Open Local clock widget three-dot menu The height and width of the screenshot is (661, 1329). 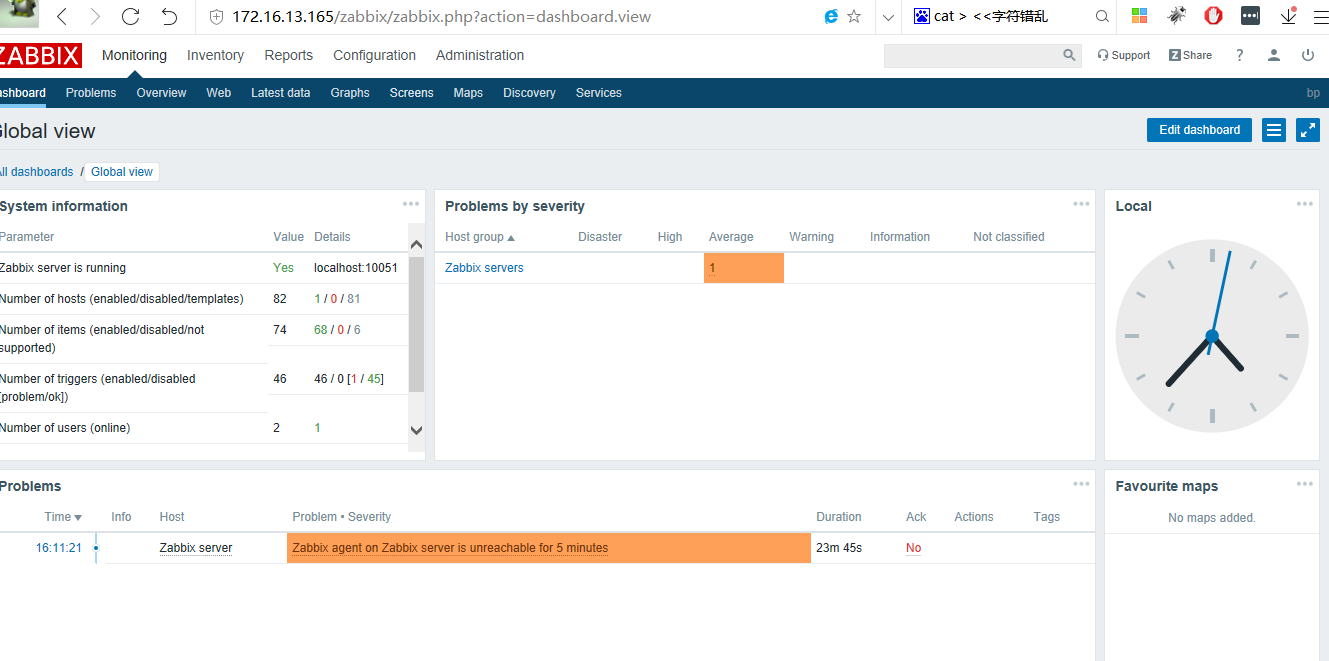pyautogui.click(x=1305, y=204)
